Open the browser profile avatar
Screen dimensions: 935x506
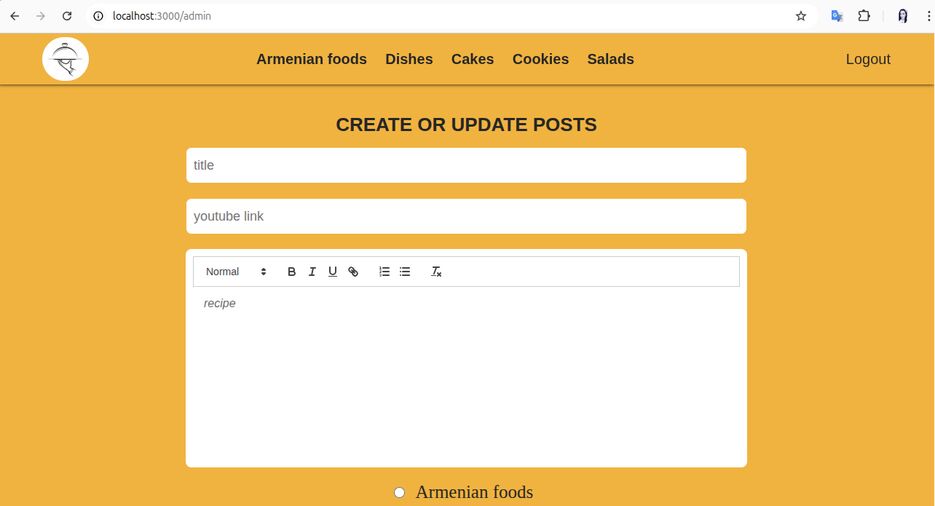[x=903, y=16]
